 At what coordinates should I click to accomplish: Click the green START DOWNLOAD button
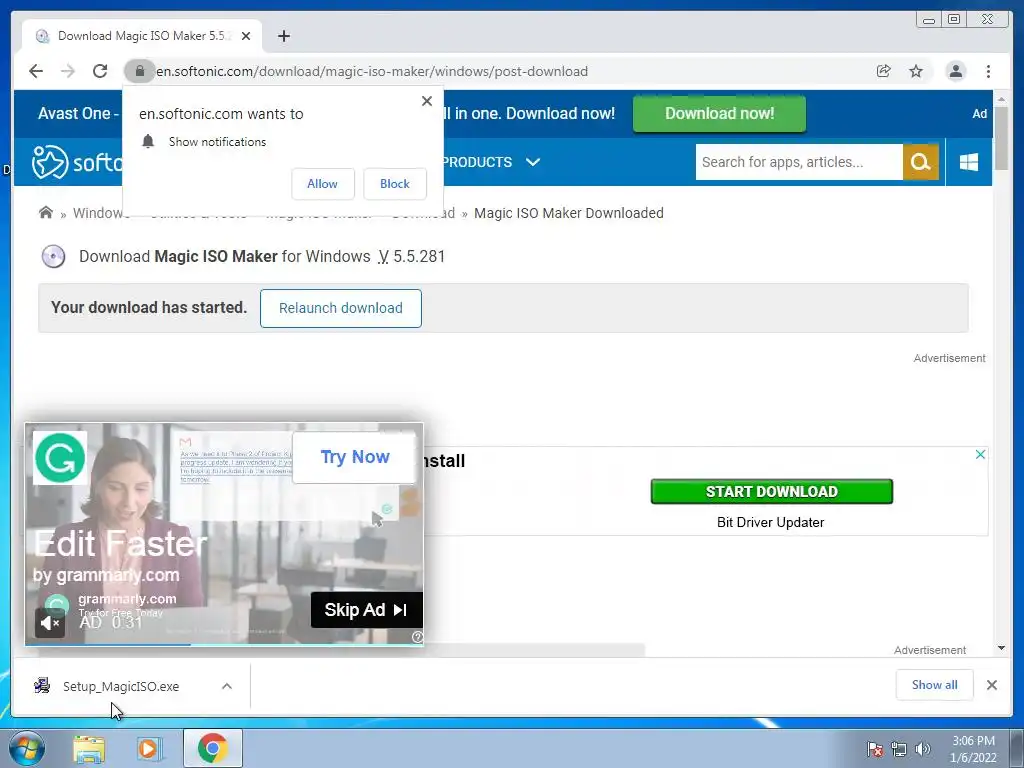[771, 491]
